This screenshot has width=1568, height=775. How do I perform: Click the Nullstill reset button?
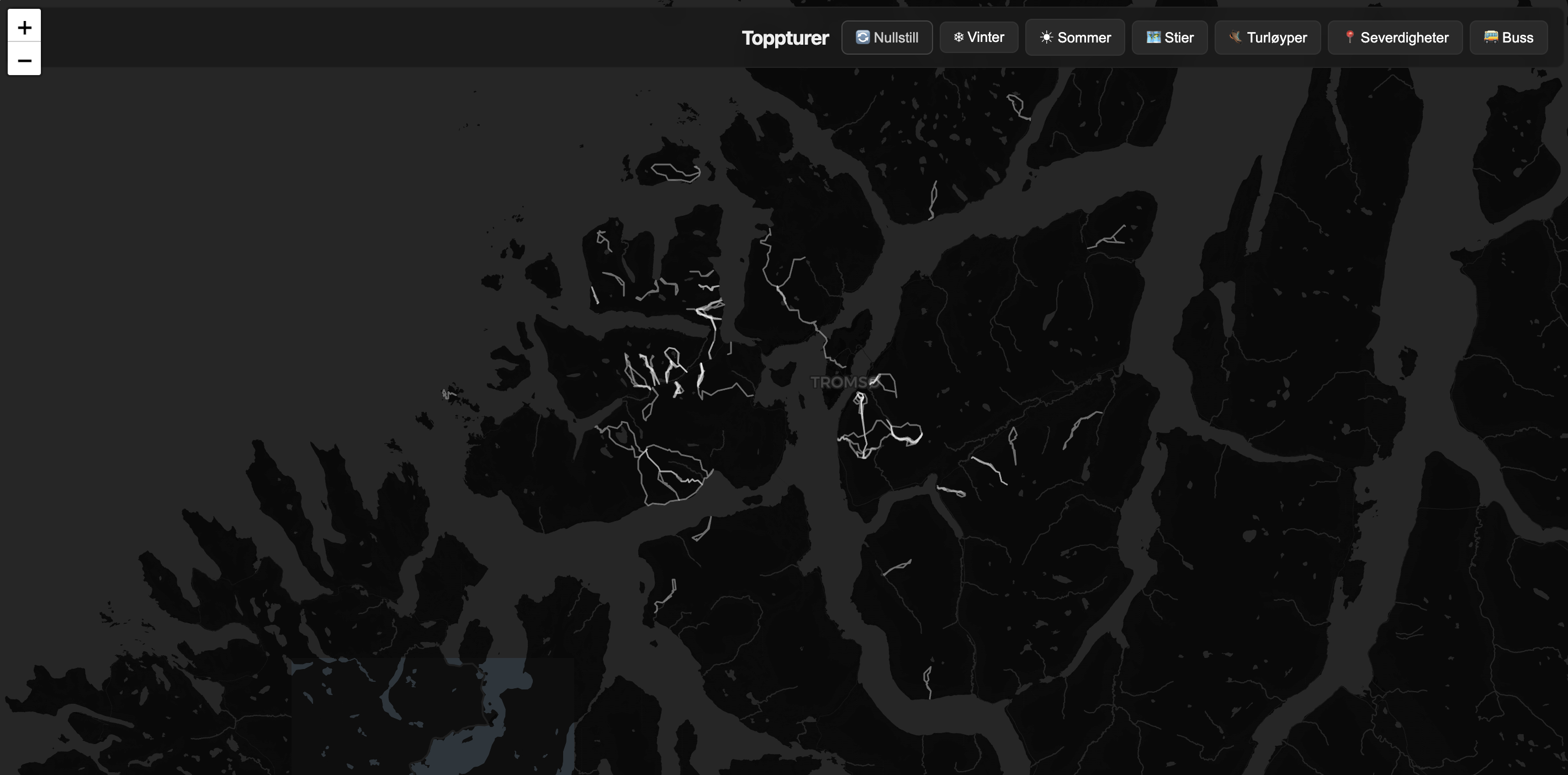tap(887, 38)
